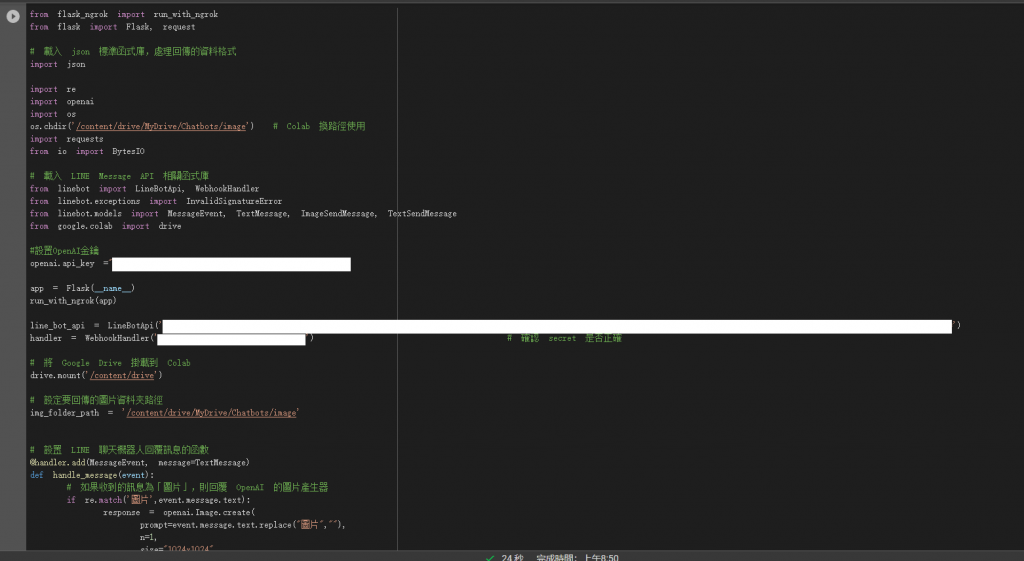Viewport: 1024px width, 561px height.
Task: Open the path link assigned to img_folder_path
Action: pyautogui.click(x=212, y=413)
